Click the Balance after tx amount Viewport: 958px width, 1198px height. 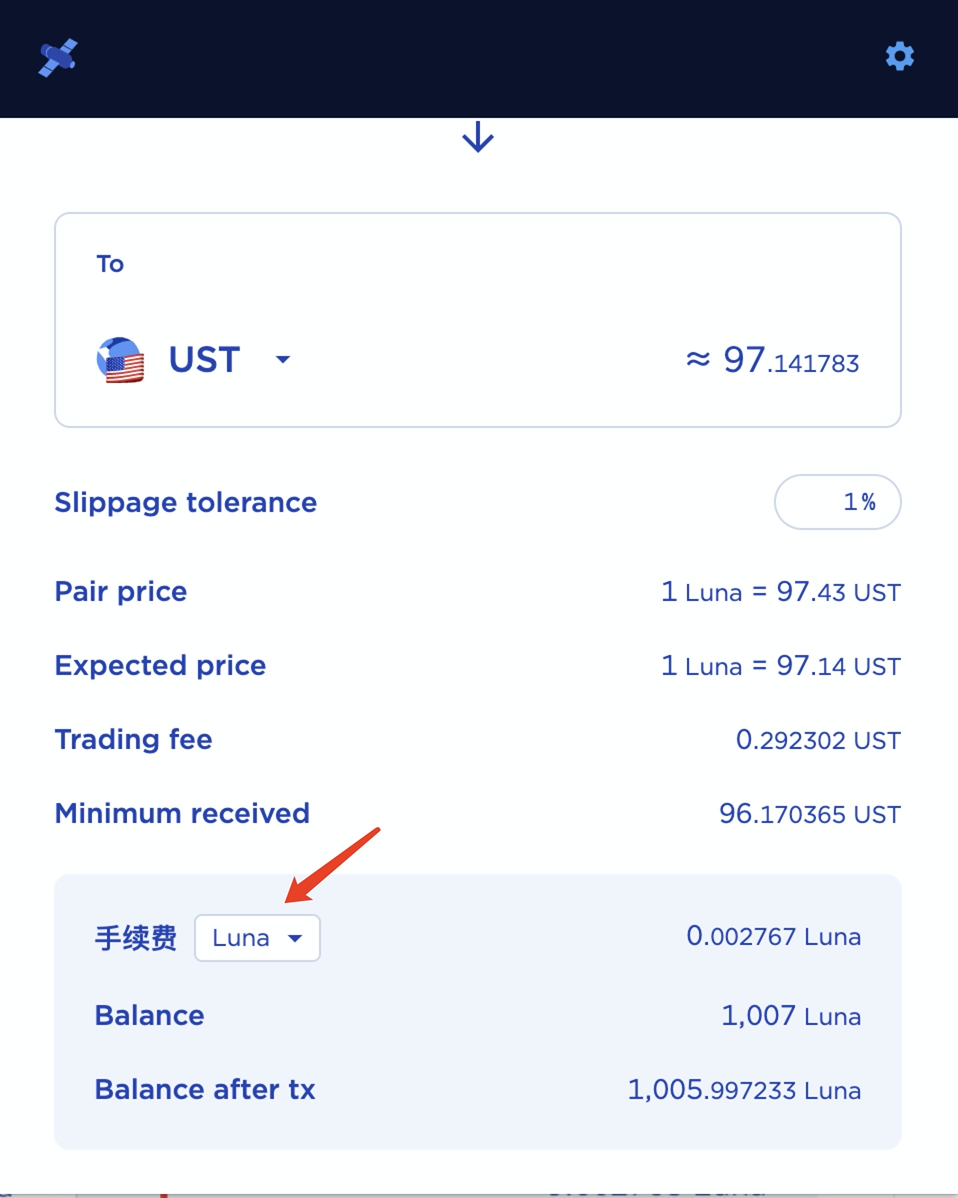pyautogui.click(x=744, y=1090)
